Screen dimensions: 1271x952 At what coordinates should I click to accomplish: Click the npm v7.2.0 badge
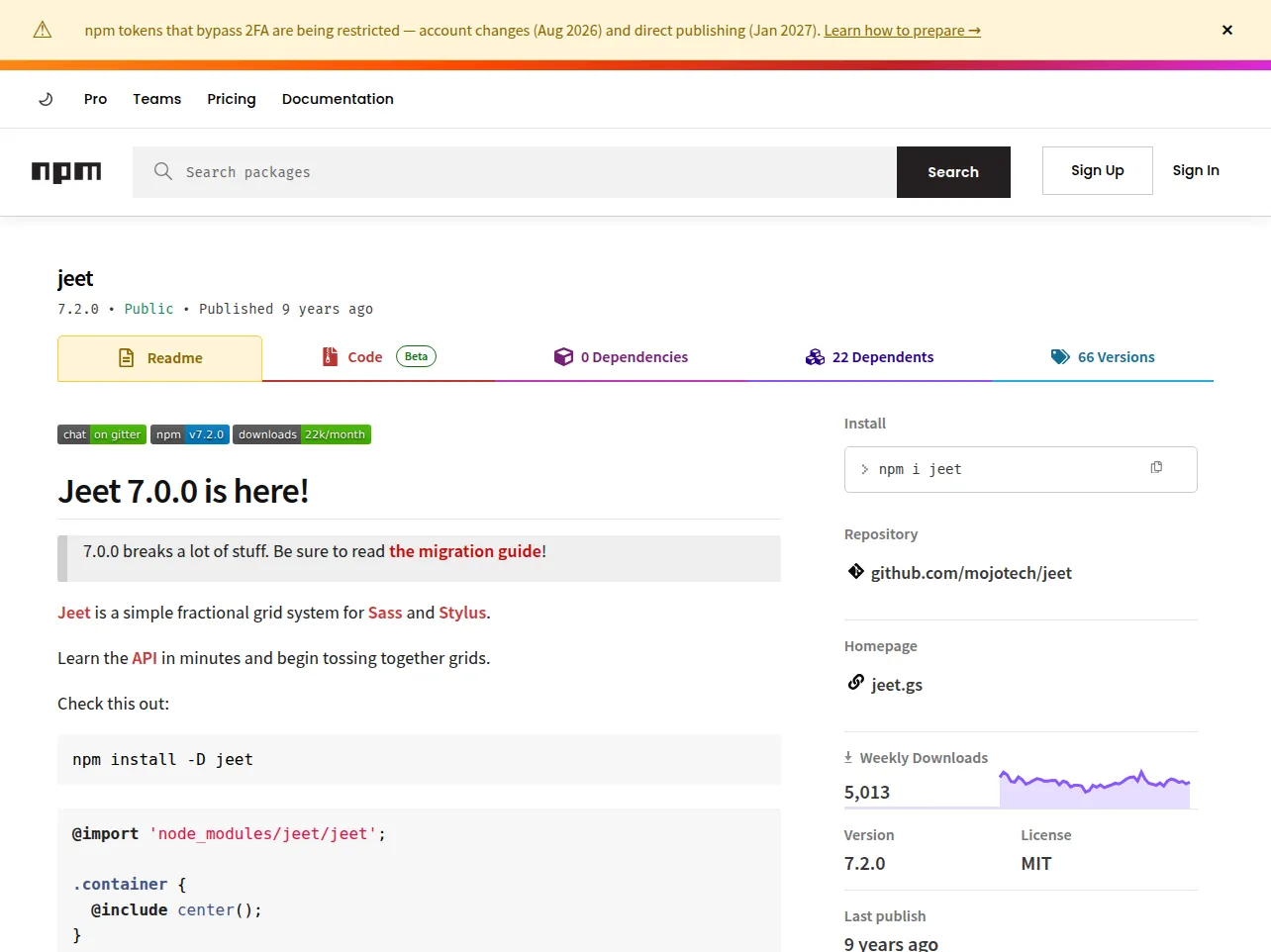pos(190,434)
